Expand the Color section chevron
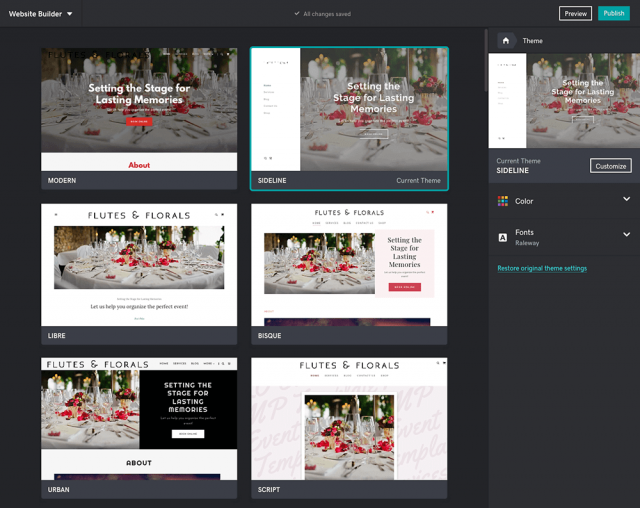Image resolution: width=640 pixels, height=508 pixels. (627, 199)
